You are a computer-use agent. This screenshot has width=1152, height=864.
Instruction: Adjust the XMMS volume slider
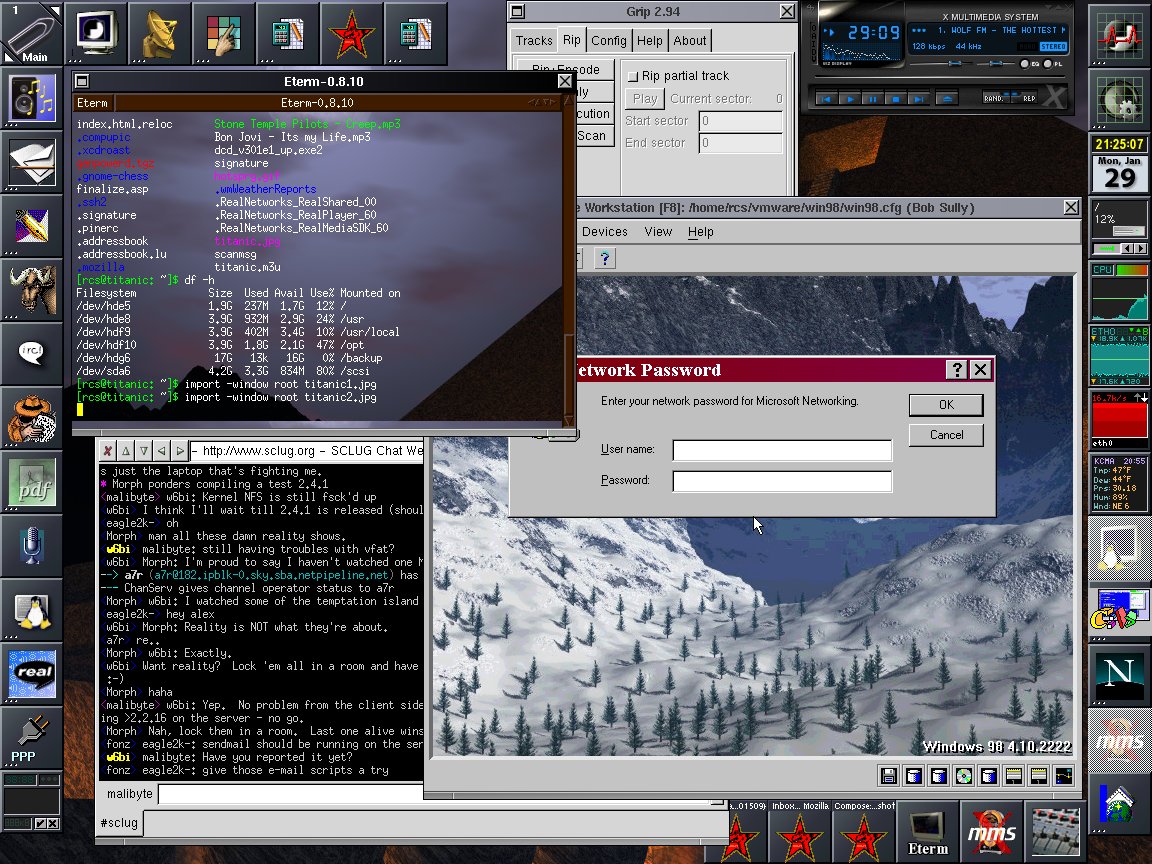941,64
